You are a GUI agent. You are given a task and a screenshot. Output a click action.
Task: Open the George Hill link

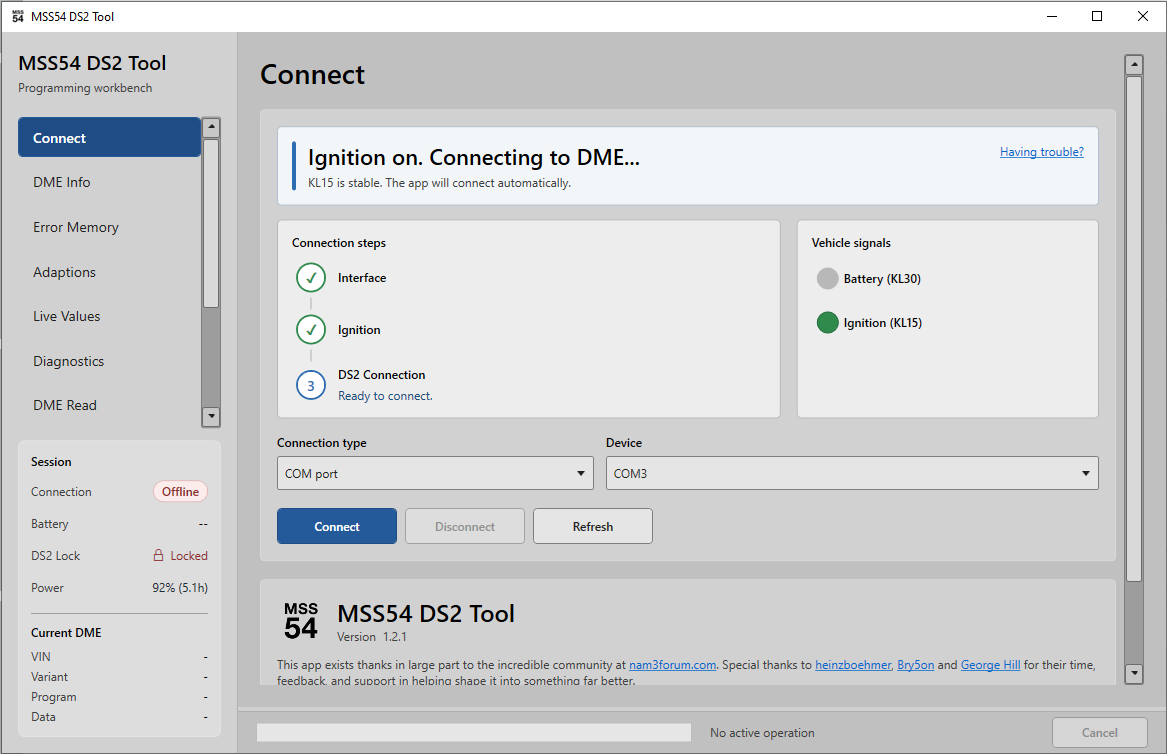pyautogui.click(x=991, y=665)
